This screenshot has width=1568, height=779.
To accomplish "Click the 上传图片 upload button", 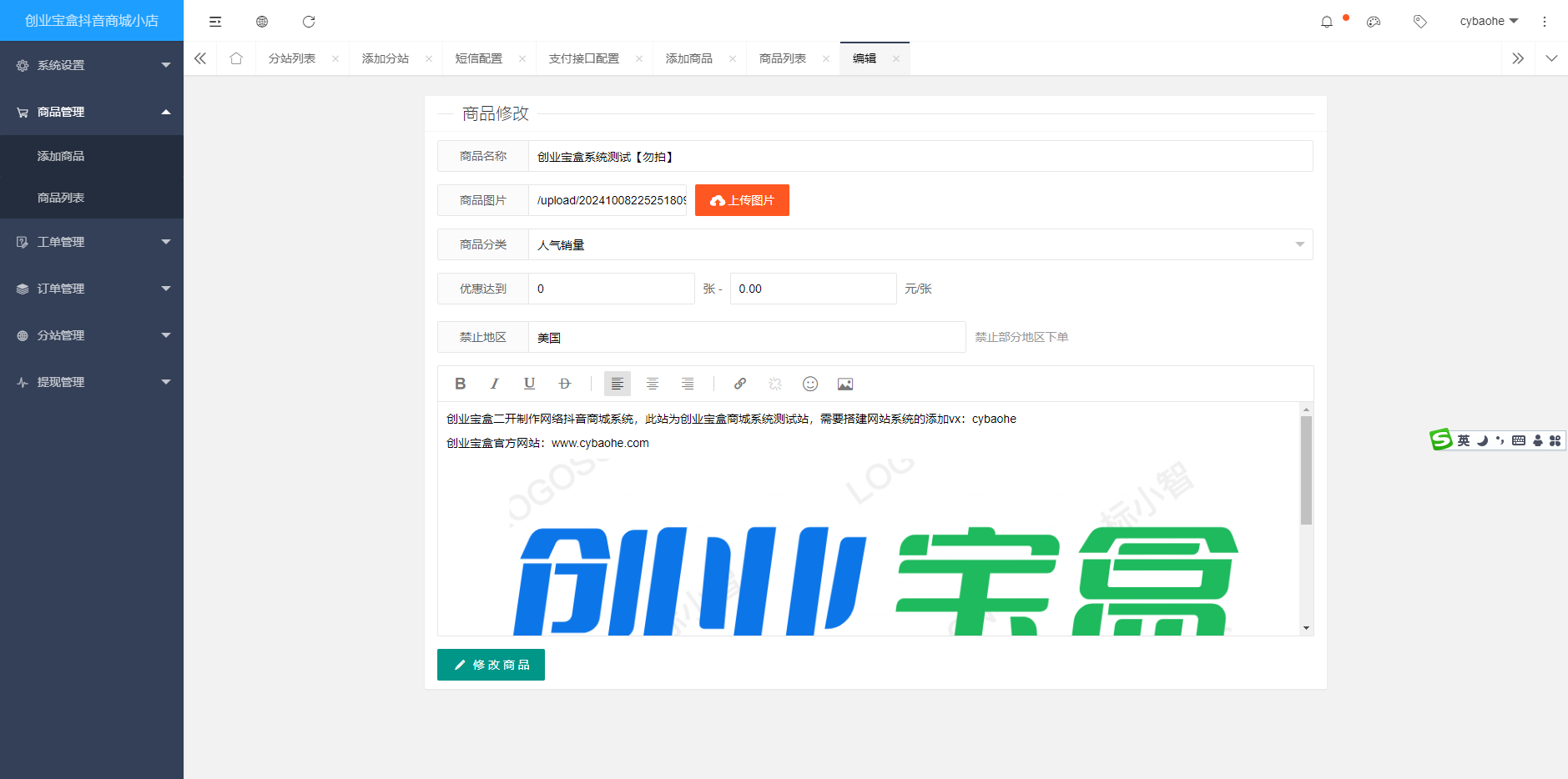I will pyautogui.click(x=742, y=200).
